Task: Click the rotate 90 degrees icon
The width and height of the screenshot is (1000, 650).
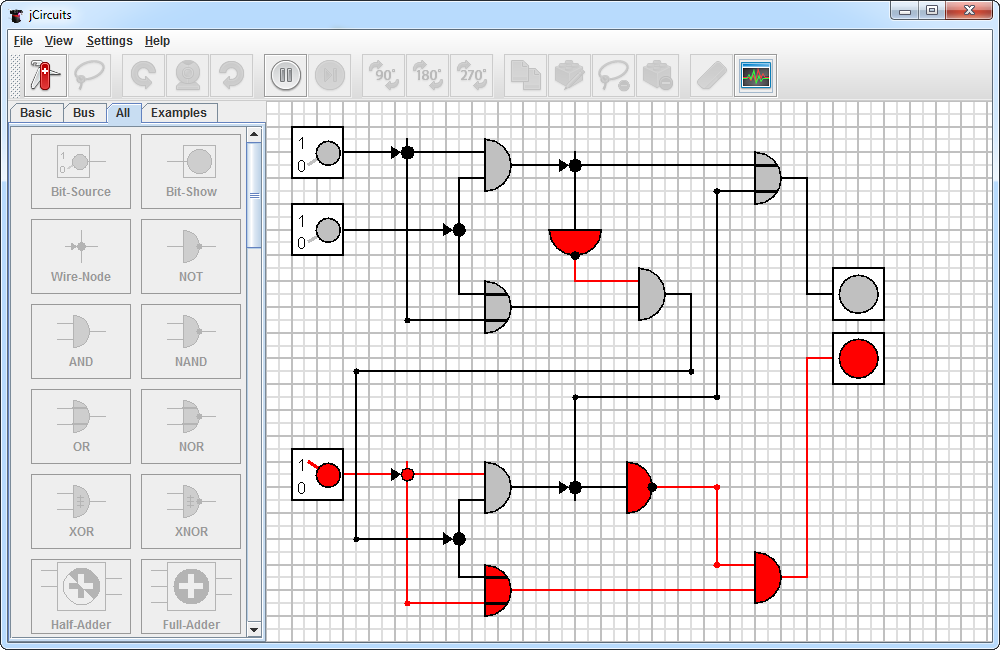Action: pos(384,75)
